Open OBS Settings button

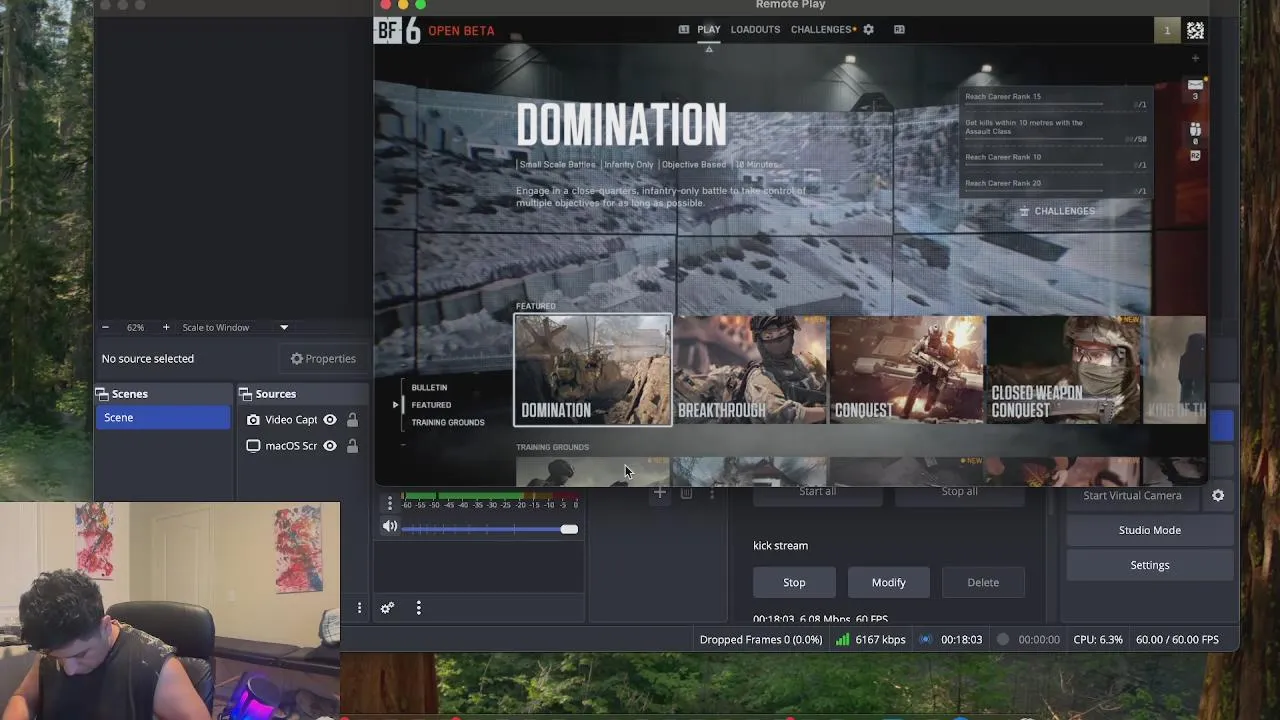[1149, 565]
